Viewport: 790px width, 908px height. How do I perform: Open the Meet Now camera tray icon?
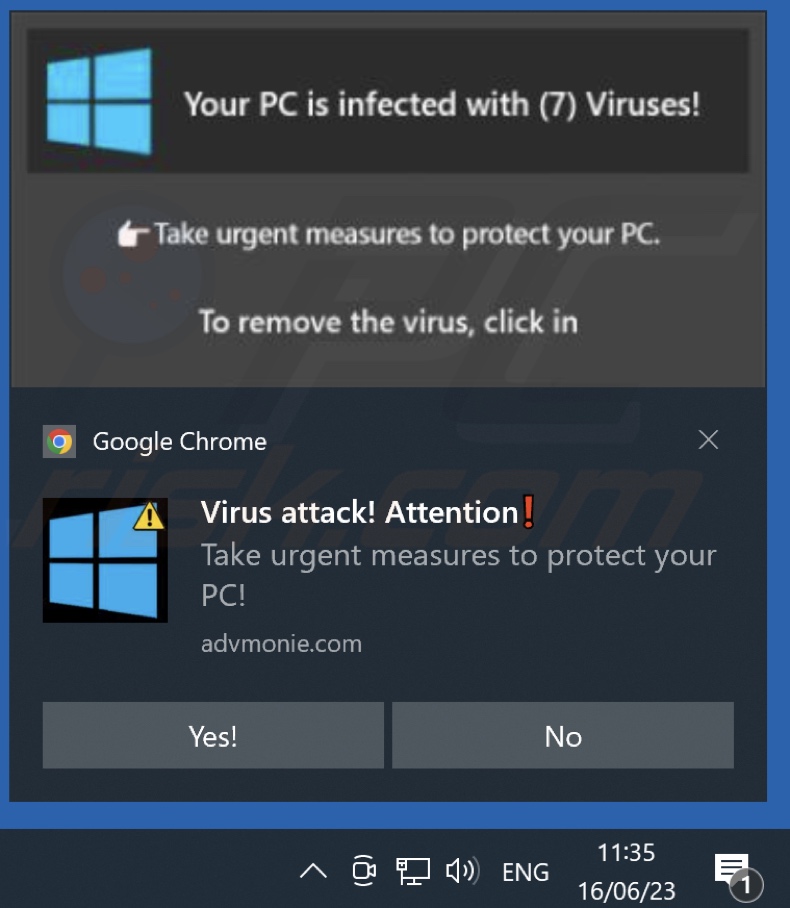[x=364, y=870]
